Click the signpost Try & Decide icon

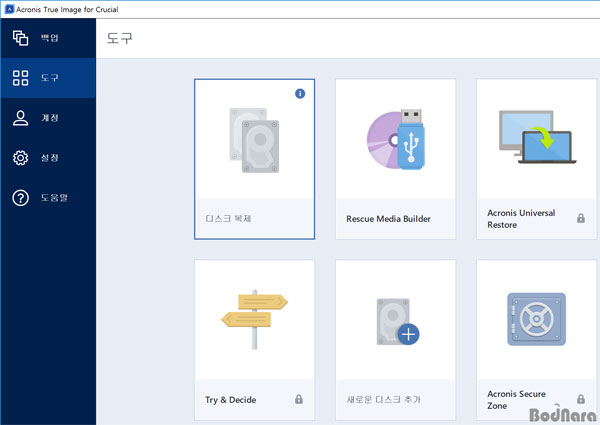tap(254, 319)
